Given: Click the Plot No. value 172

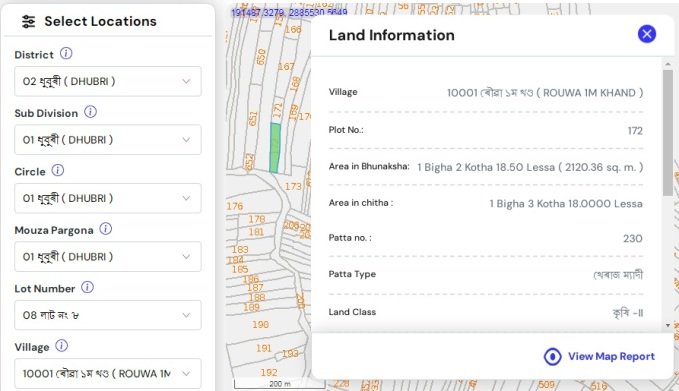Looking at the screenshot, I should click(635, 131).
